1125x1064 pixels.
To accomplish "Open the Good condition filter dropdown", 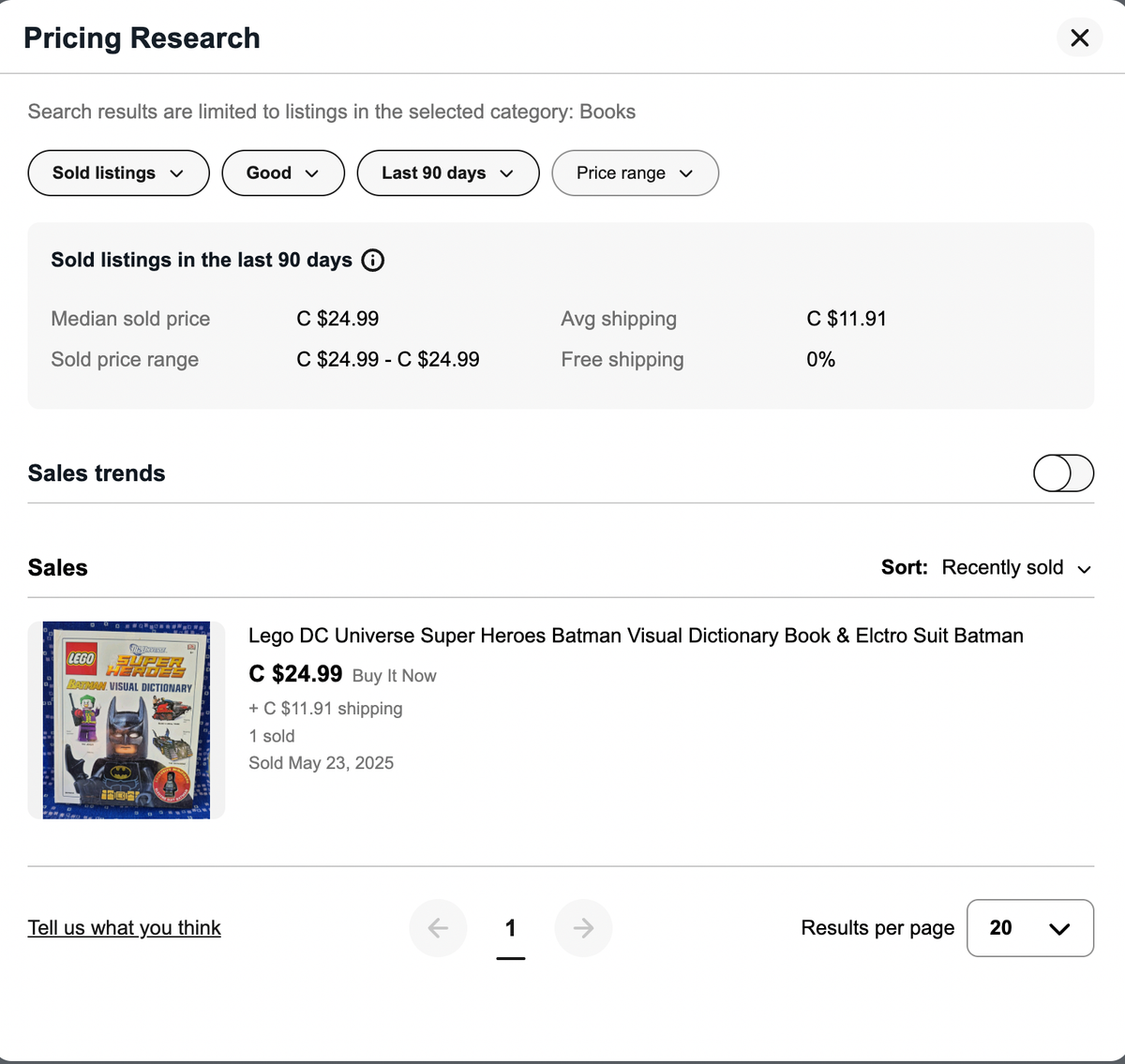I will tap(283, 173).
